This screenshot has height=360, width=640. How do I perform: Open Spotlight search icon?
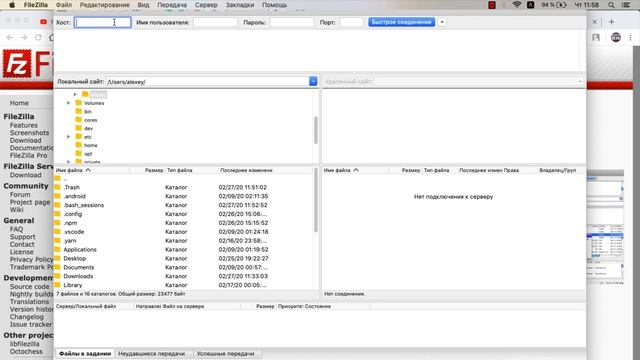click(611, 5)
